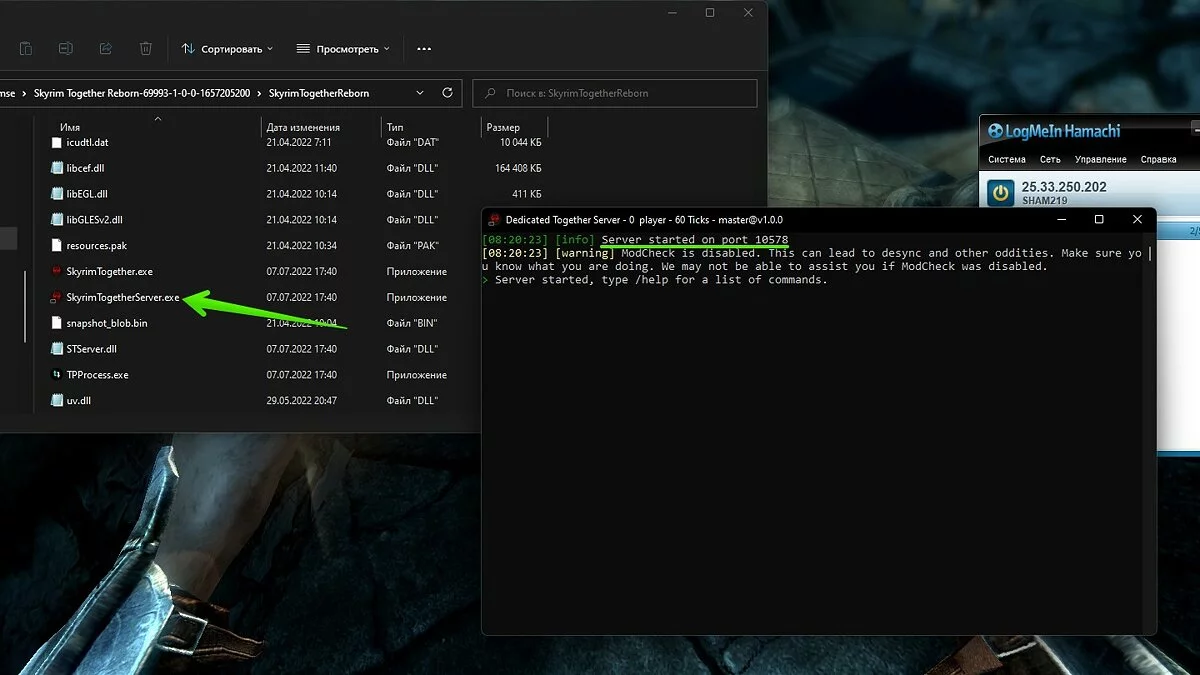Image resolution: width=1200 pixels, height=675 pixels.
Task: Select the TPProcess.exe file
Action: (97, 375)
